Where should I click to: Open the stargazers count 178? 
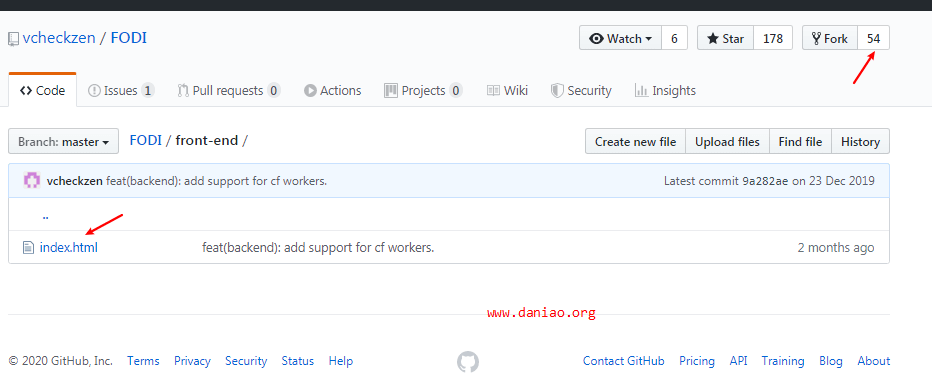click(x=773, y=39)
